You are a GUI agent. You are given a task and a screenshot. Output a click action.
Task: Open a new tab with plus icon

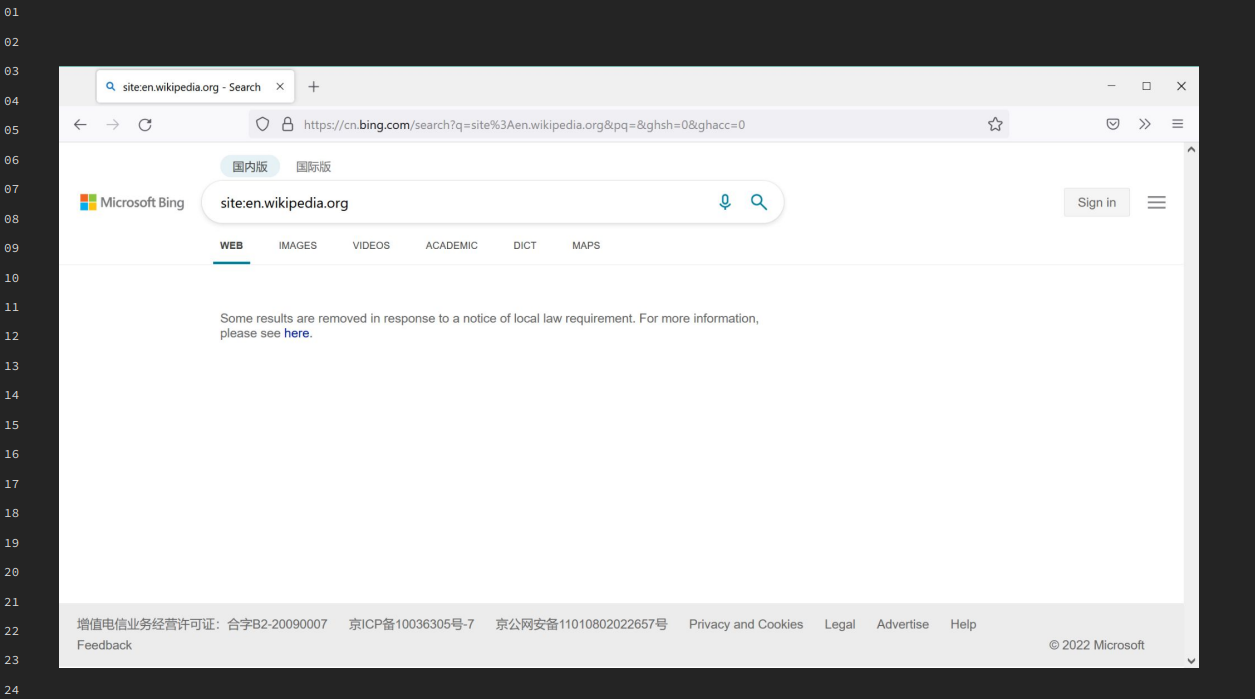click(x=314, y=87)
